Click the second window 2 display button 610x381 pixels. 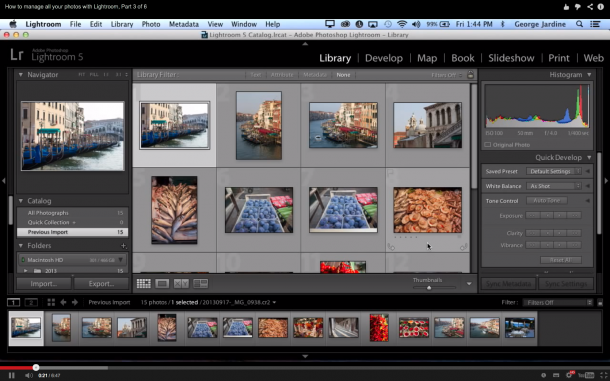click(31, 302)
